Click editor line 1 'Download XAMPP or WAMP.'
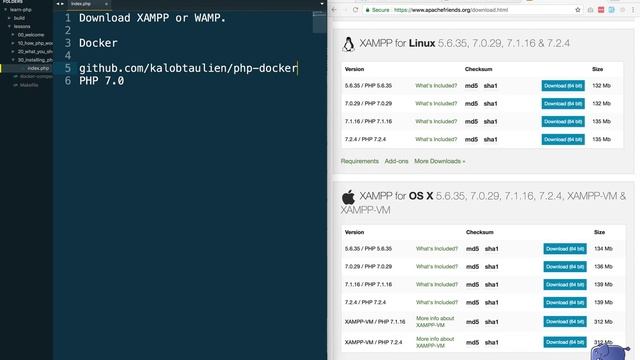Viewport: 640px width, 360px height. [x=152, y=18]
